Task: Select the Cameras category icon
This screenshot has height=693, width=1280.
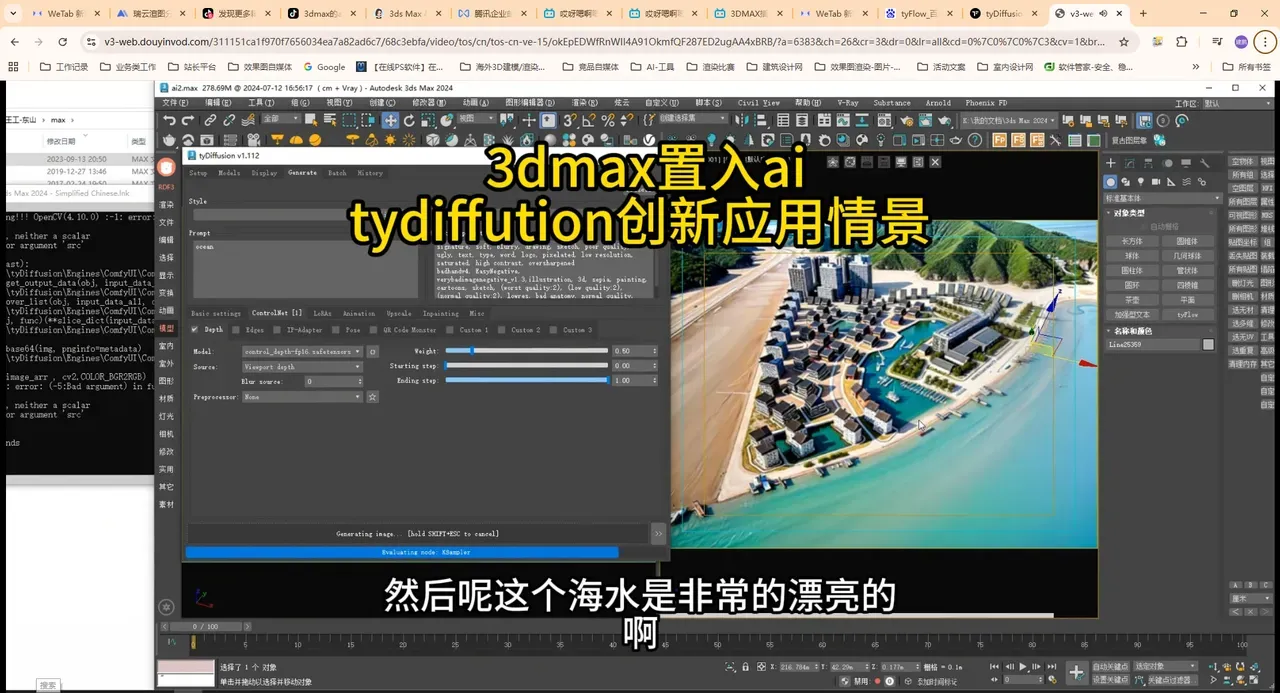Action: click(x=1156, y=182)
